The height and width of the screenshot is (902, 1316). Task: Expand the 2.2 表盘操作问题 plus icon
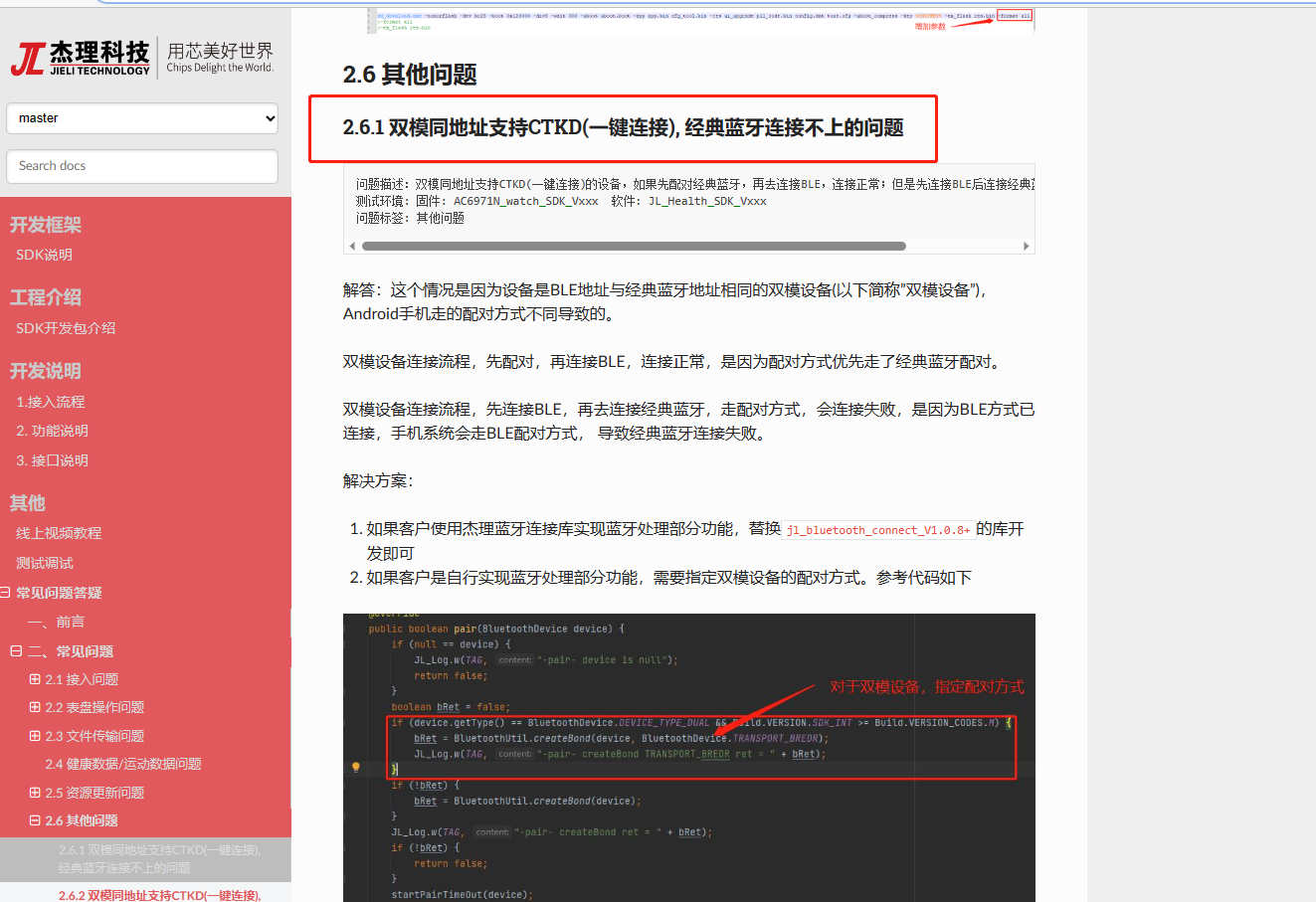click(35, 707)
